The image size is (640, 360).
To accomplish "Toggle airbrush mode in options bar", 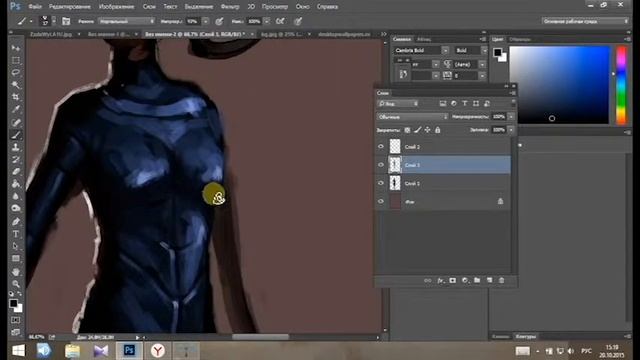I will click(280, 21).
